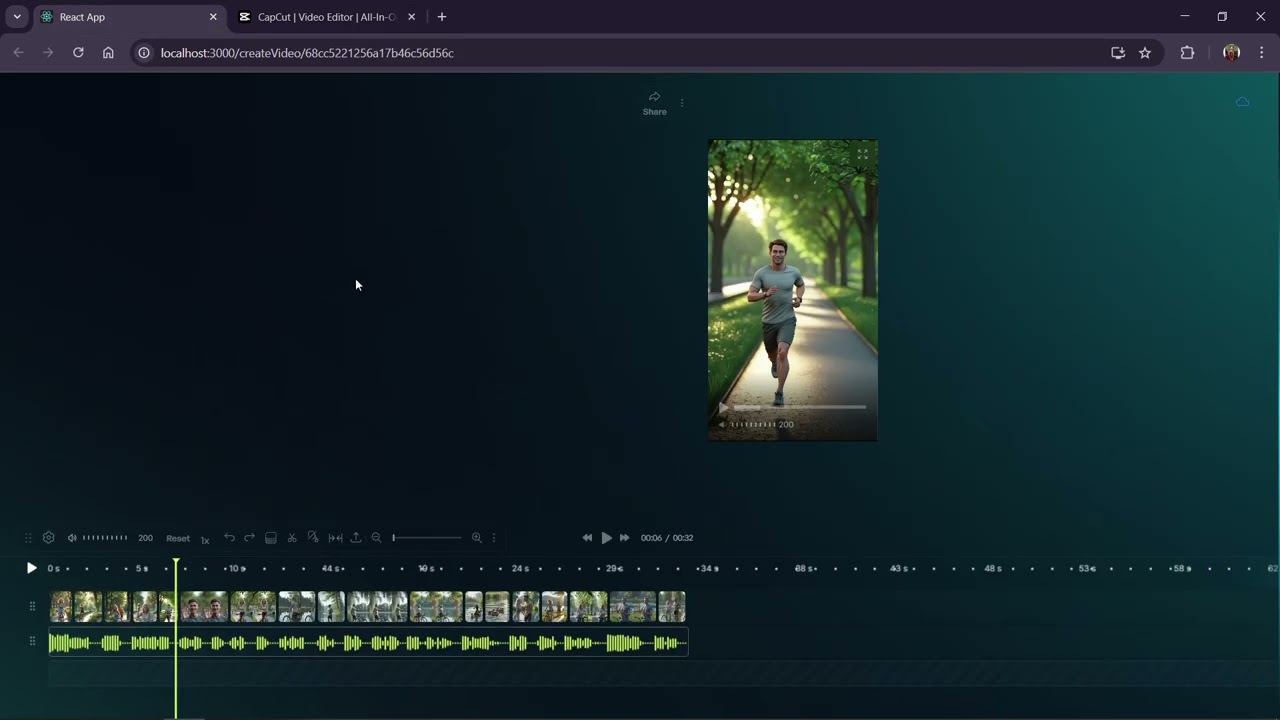Screen dimensions: 1280x720
Task: Expand the preview to fullscreen
Action: point(862,154)
